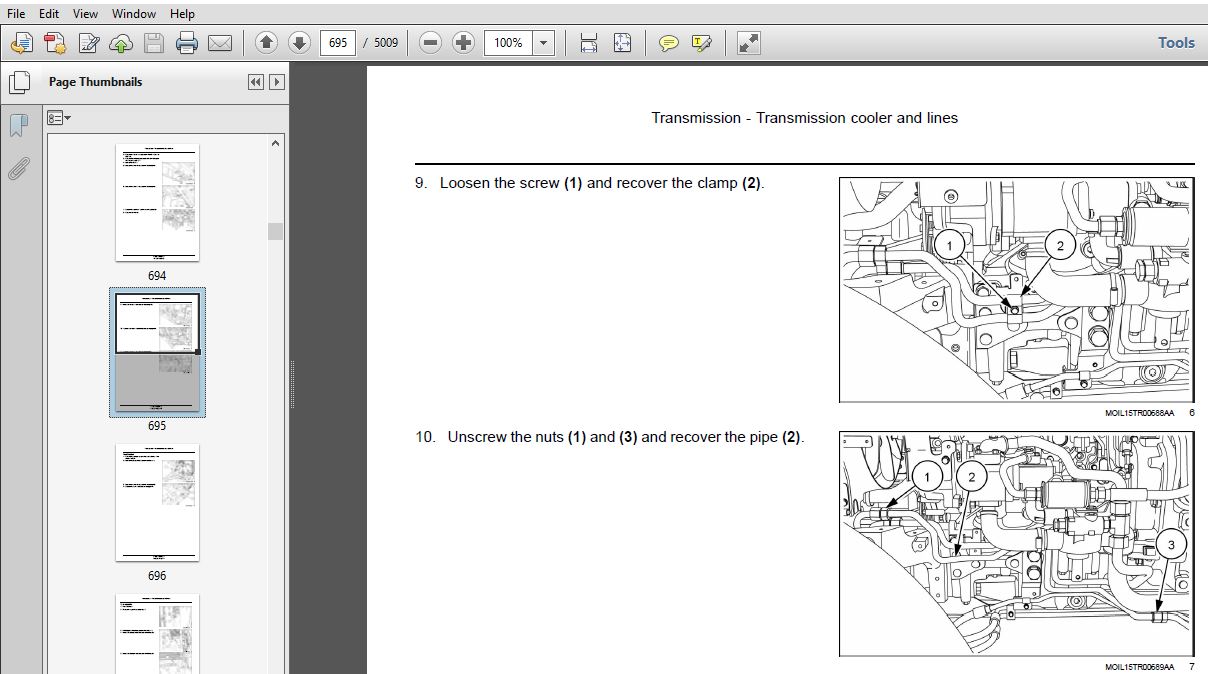This screenshot has width=1208, height=674.
Task: Open the thumbnails options menu
Action: (x=60, y=118)
